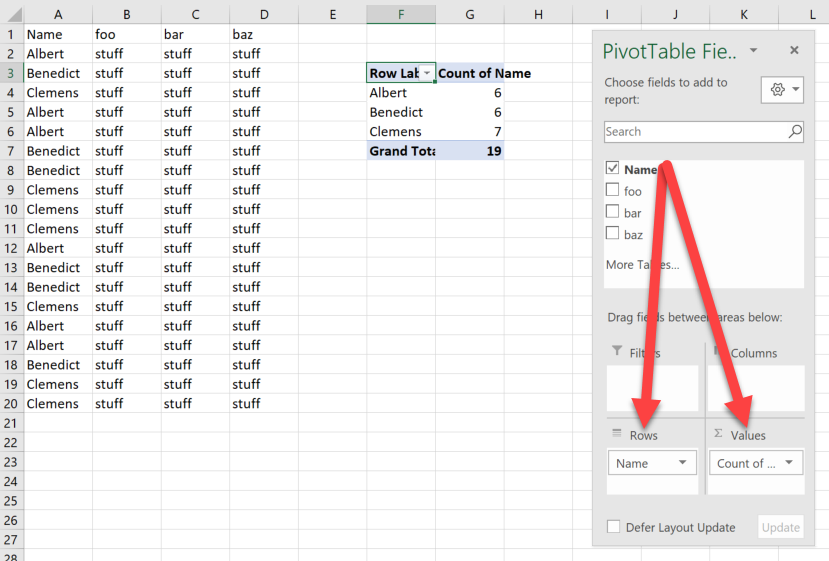Viewport: 829px width, 561px height.
Task: Click the Rows area icon
Action: click(616, 434)
